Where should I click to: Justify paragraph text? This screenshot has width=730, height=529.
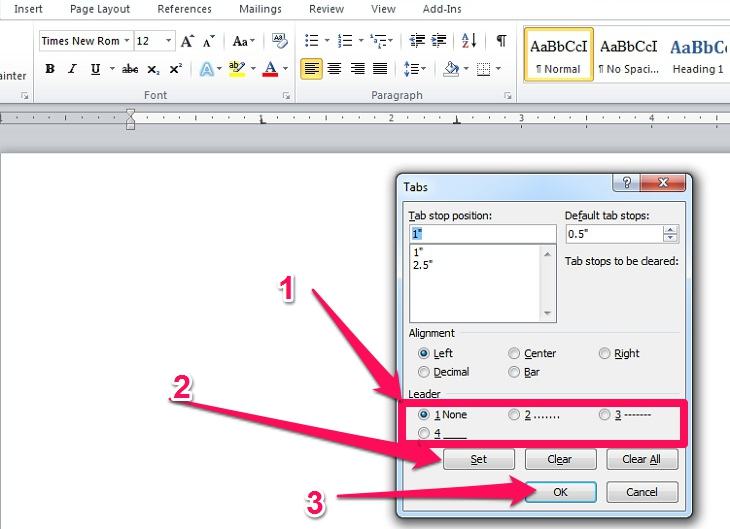[x=380, y=69]
